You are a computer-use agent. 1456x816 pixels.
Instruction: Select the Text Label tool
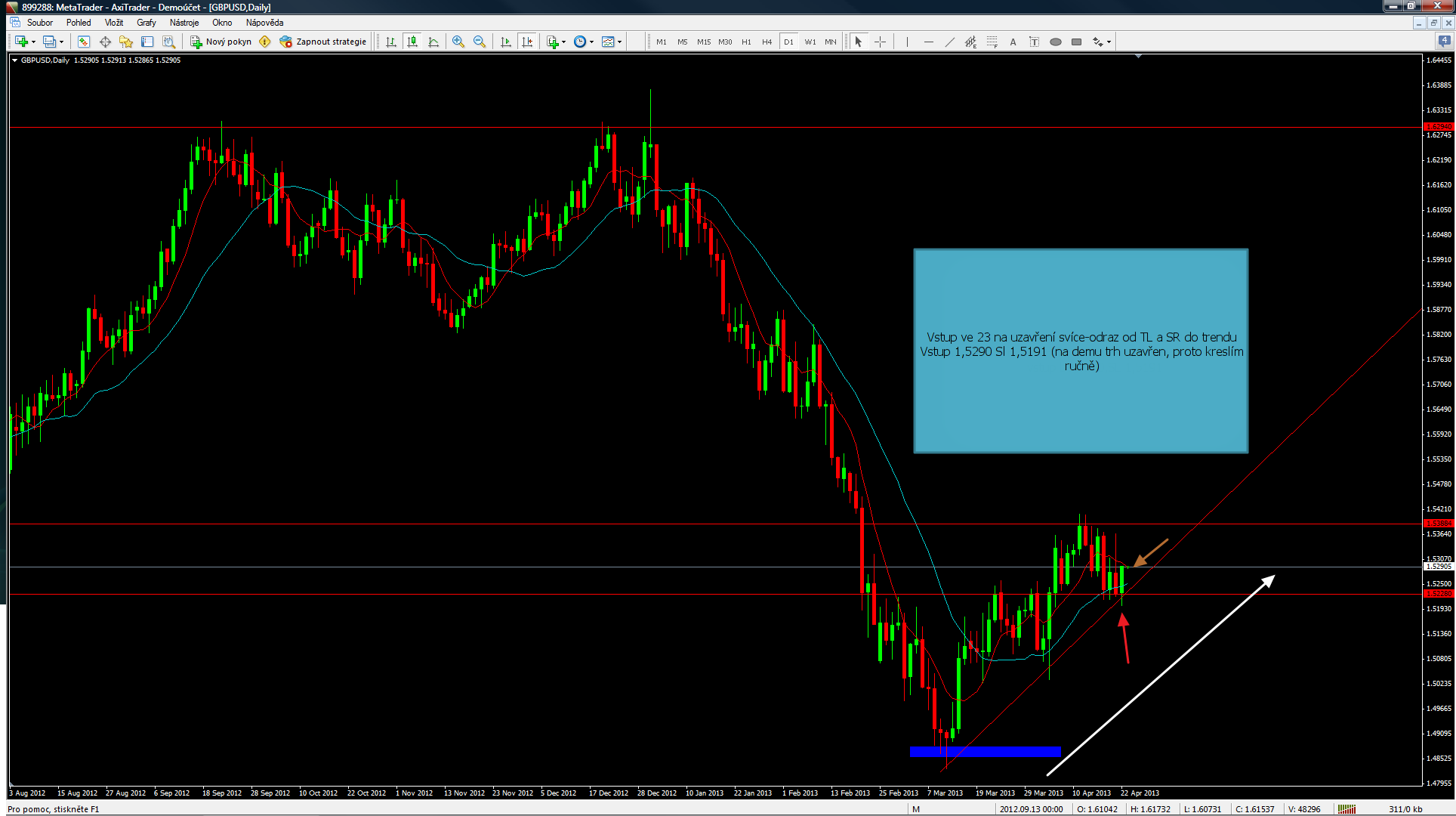pos(1034,42)
